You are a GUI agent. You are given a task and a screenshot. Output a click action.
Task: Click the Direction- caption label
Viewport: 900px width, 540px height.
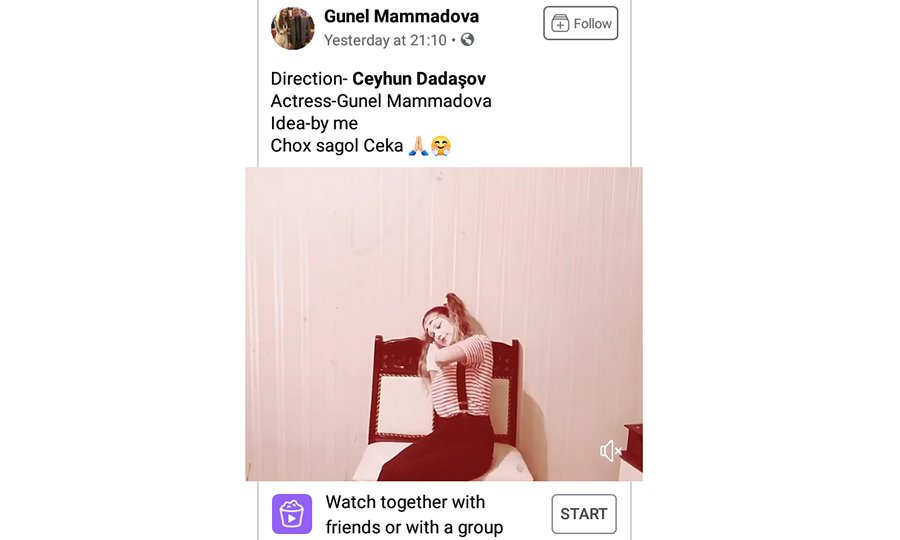point(309,79)
